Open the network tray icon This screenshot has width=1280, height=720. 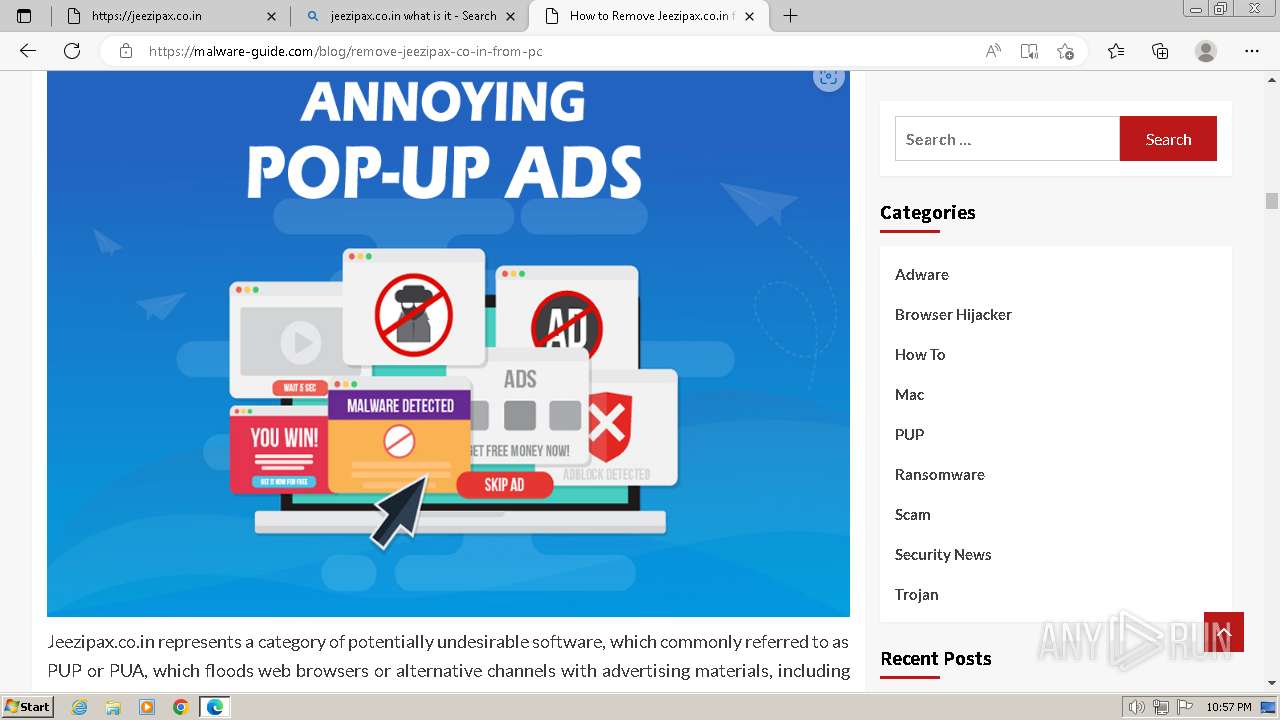tap(1160, 707)
